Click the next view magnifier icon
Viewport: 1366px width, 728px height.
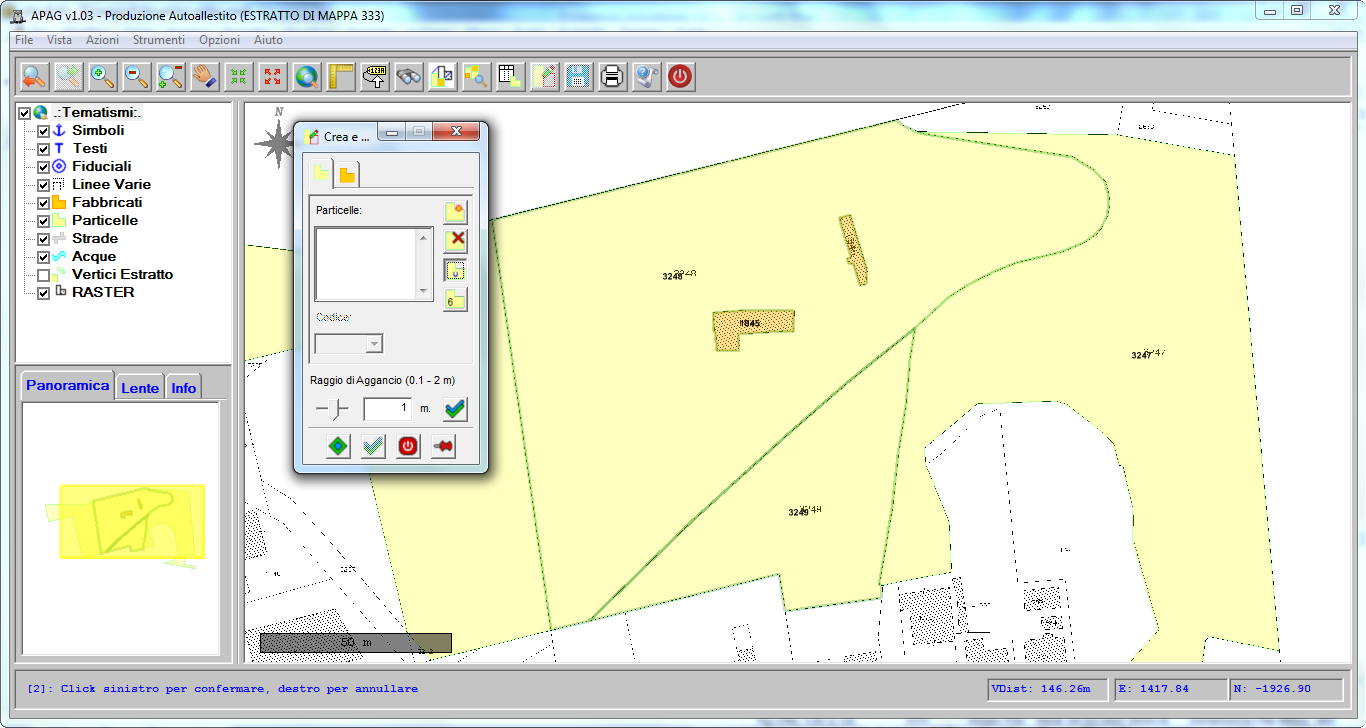tap(69, 76)
